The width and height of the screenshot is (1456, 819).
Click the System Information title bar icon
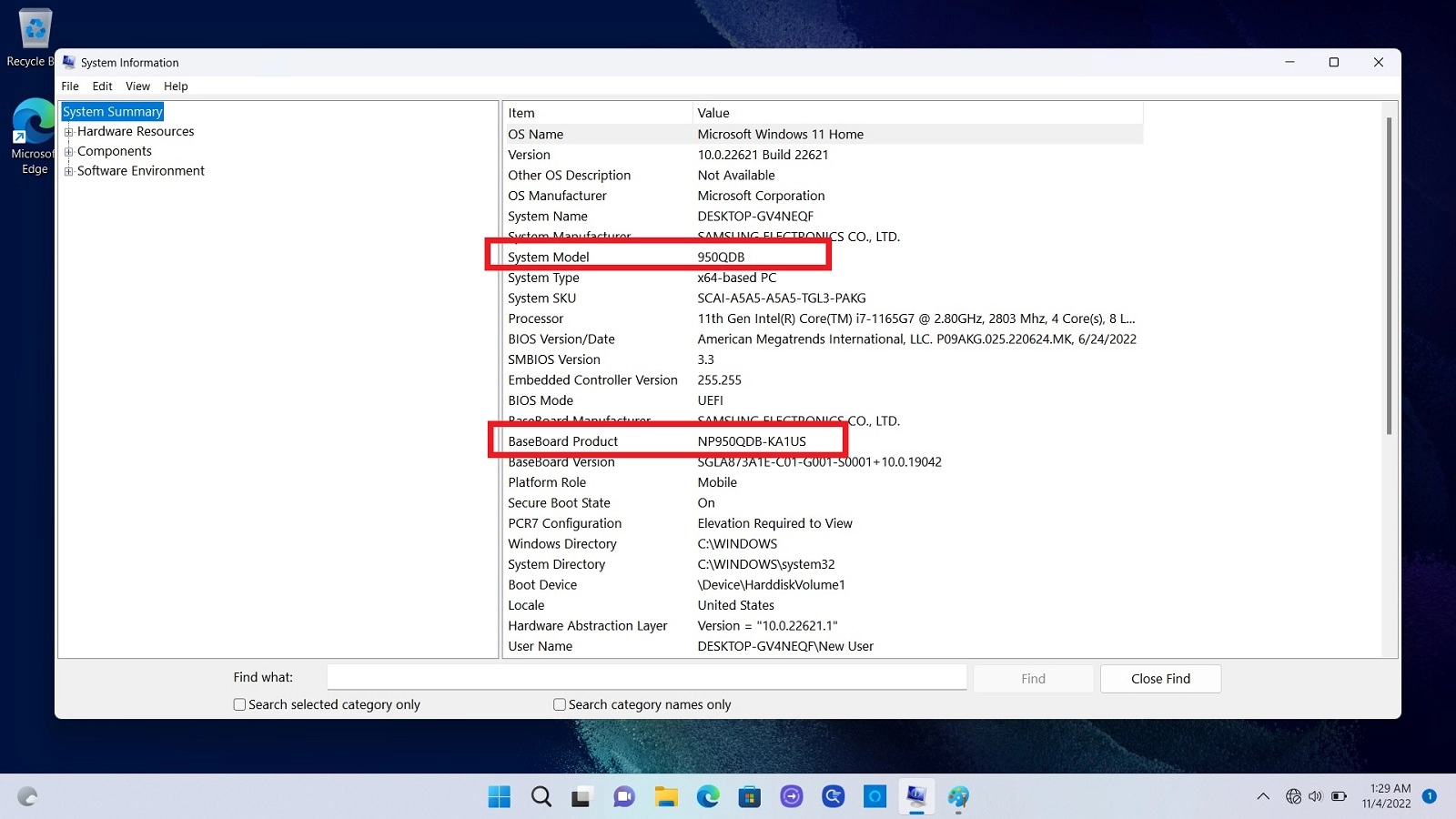click(69, 62)
